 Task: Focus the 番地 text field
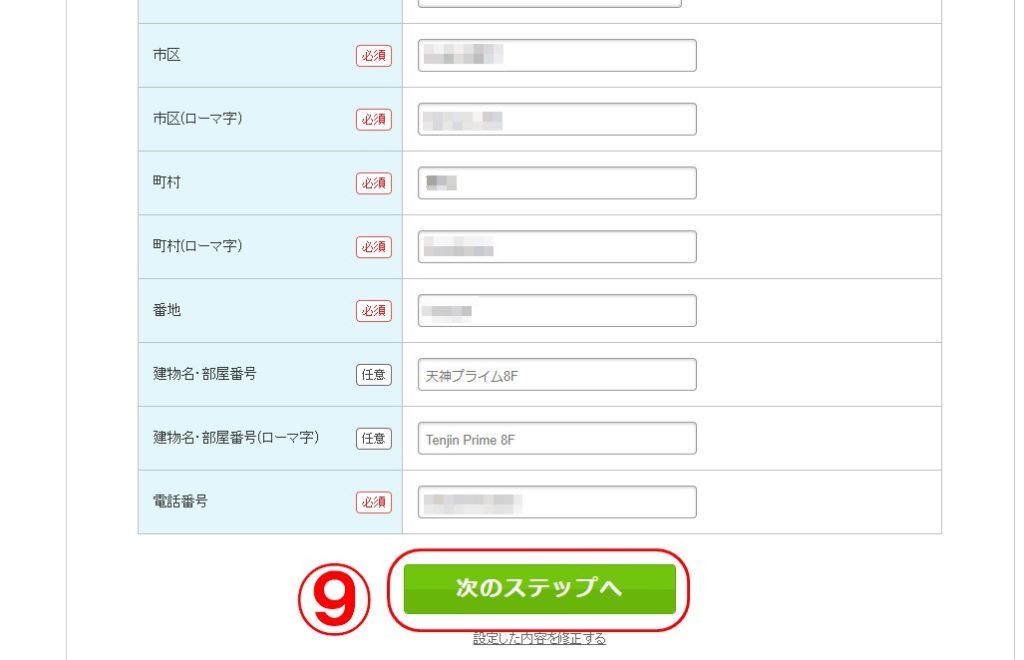click(x=557, y=311)
